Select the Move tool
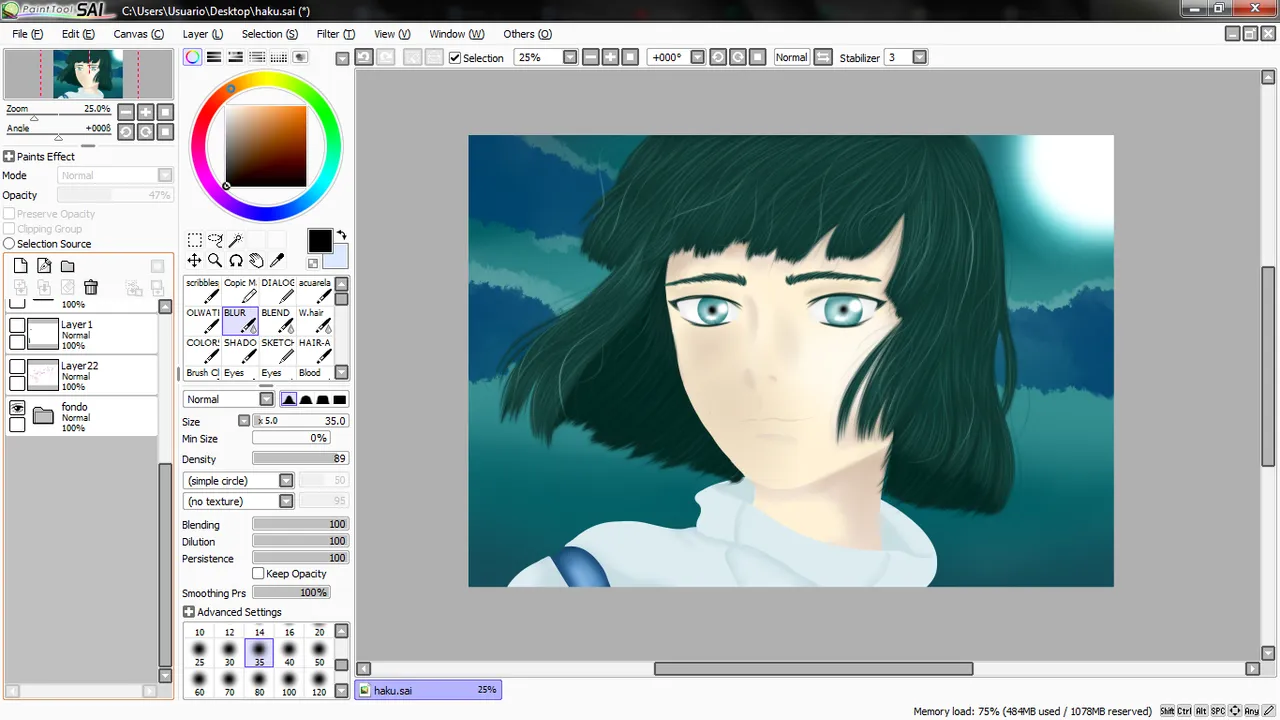Viewport: 1280px width, 720px height. 194,260
